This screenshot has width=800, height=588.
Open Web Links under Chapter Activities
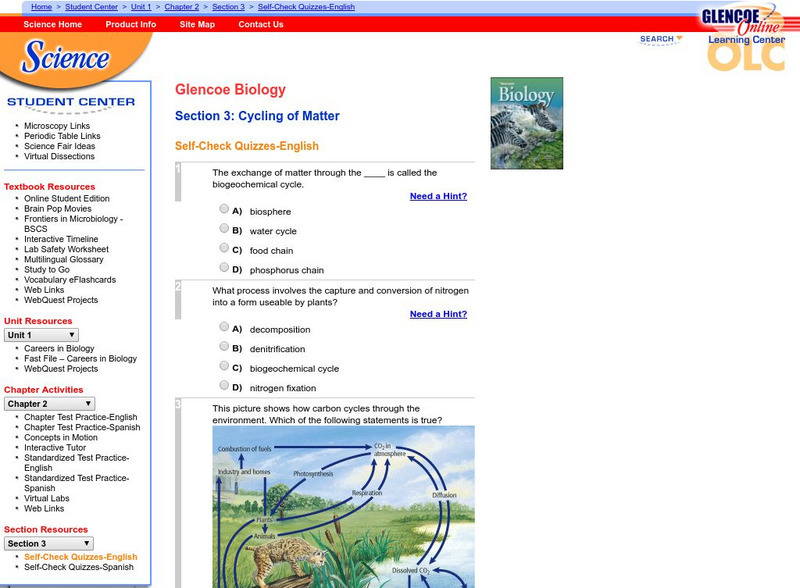pos(44,508)
